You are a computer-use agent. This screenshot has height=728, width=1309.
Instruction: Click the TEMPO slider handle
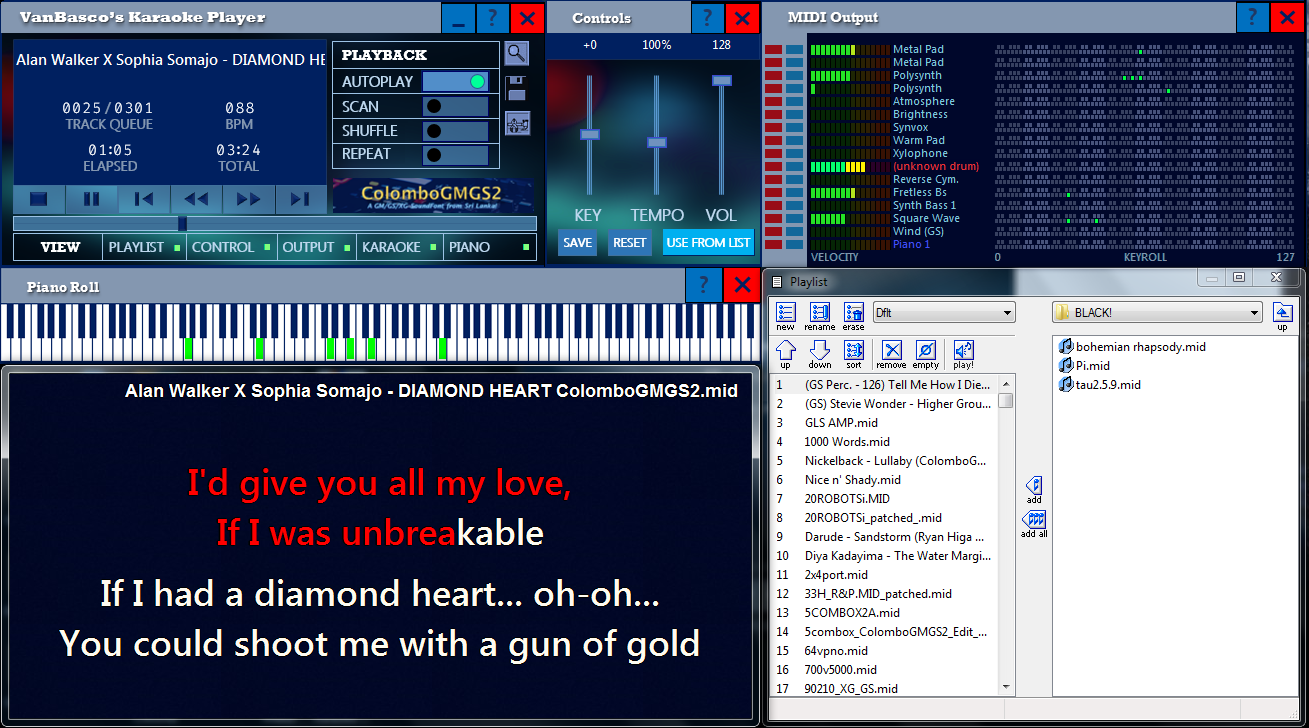point(656,142)
